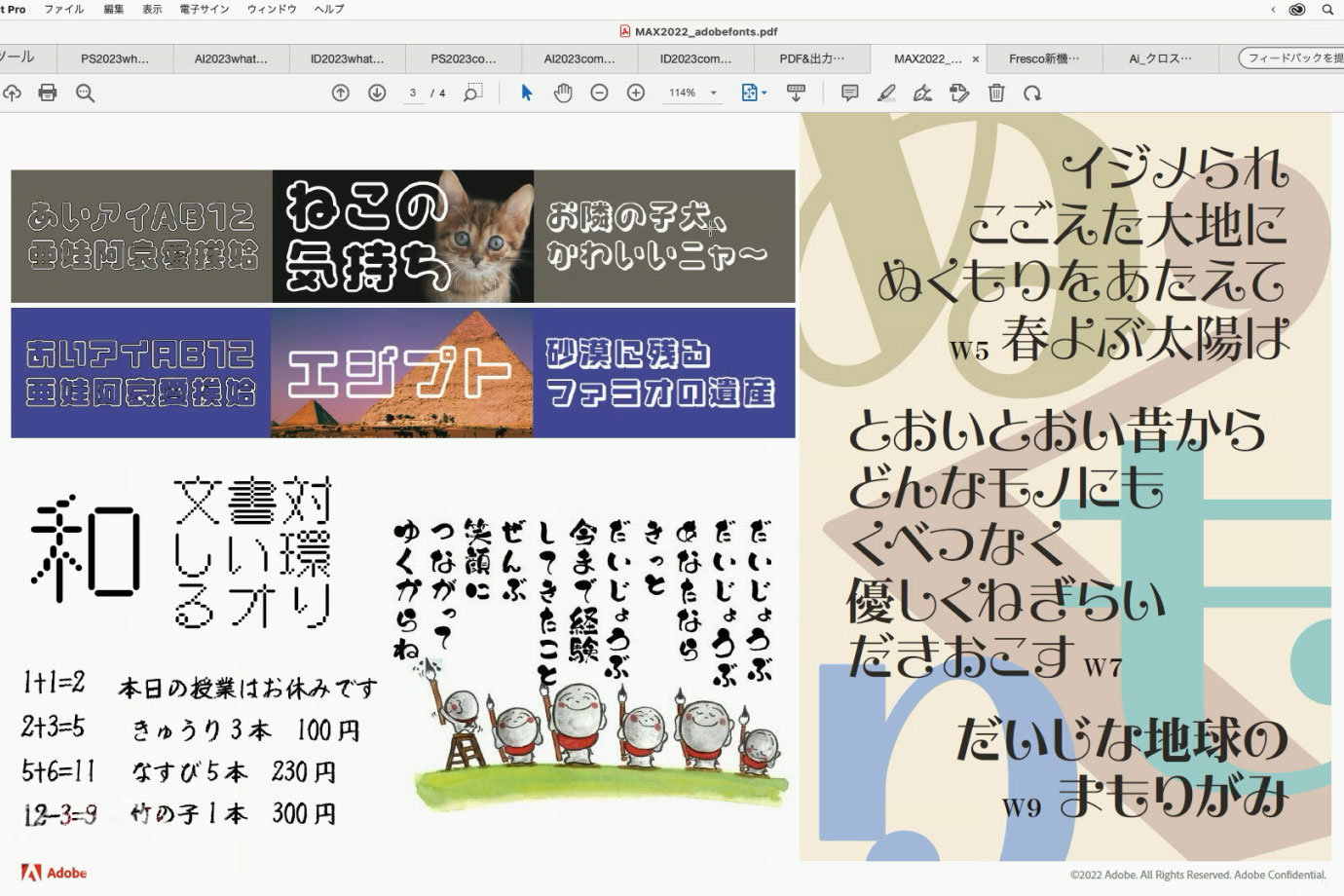
Task: Click the trash delete icon
Action: (996, 93)
